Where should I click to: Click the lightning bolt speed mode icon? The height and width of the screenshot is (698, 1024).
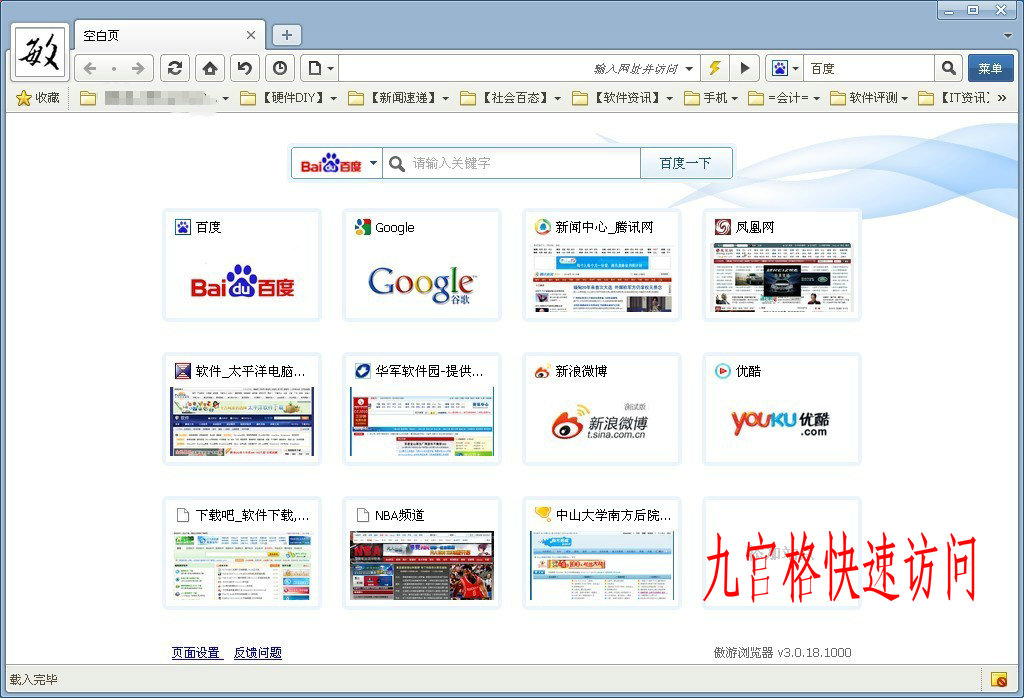[x=715, y=68]
